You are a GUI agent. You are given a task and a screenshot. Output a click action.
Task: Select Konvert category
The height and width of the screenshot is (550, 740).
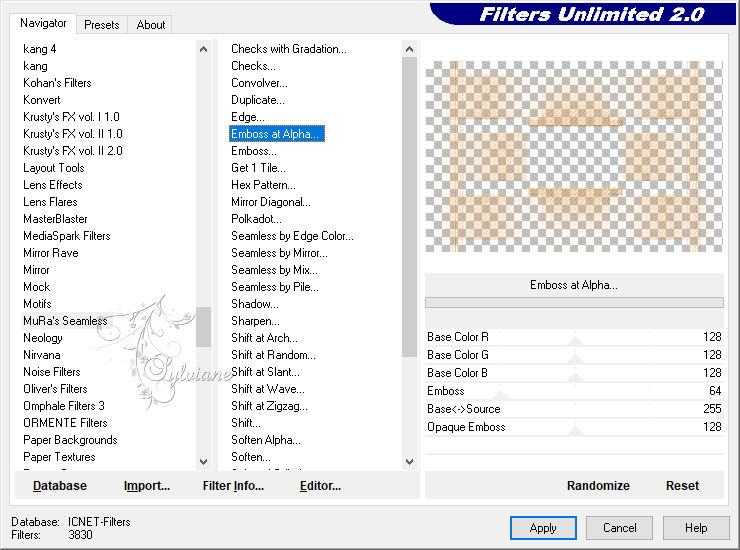42,100
